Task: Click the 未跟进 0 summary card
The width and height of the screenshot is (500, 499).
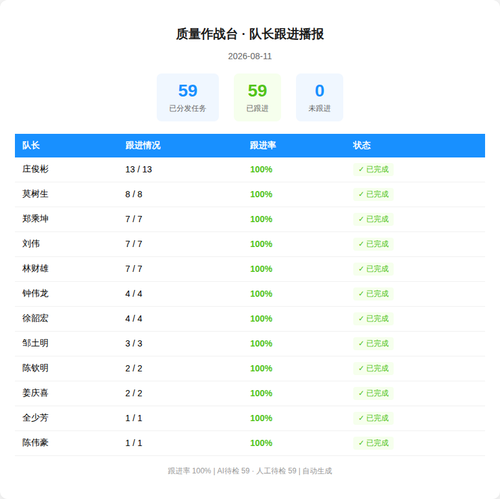Action: [x=319, y=97]
